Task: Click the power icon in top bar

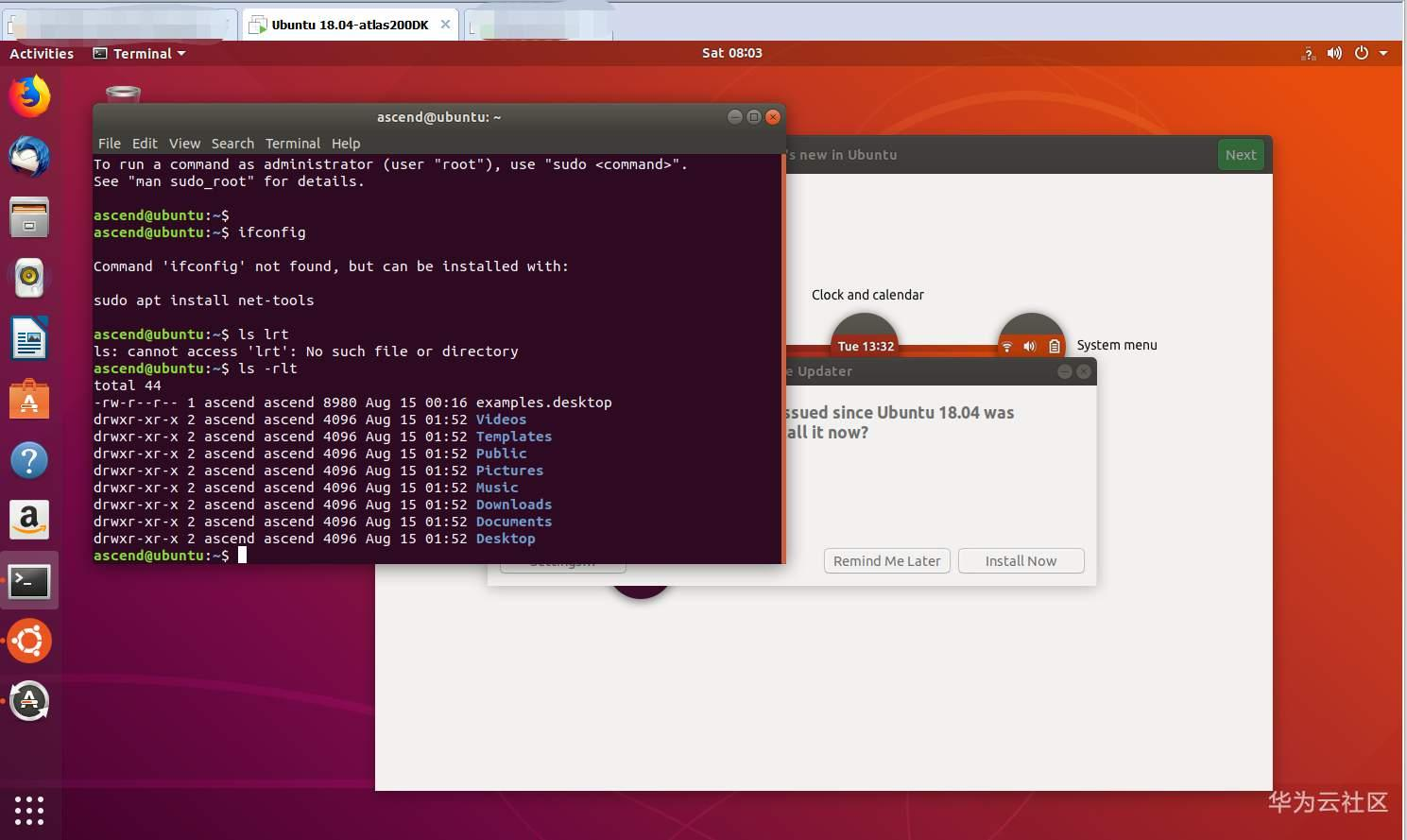Action: (1362, 54)
